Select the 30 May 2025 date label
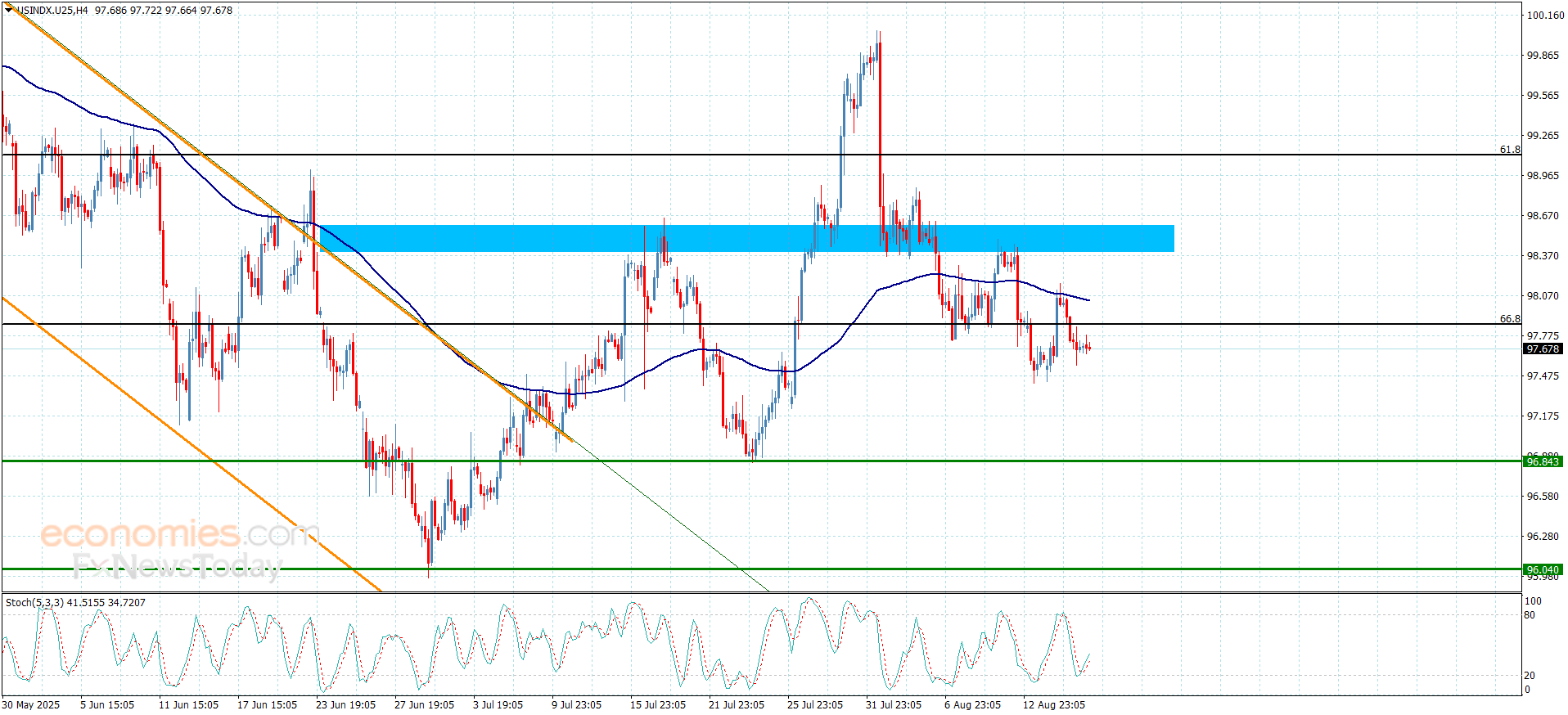 click(x=31, y=705)
